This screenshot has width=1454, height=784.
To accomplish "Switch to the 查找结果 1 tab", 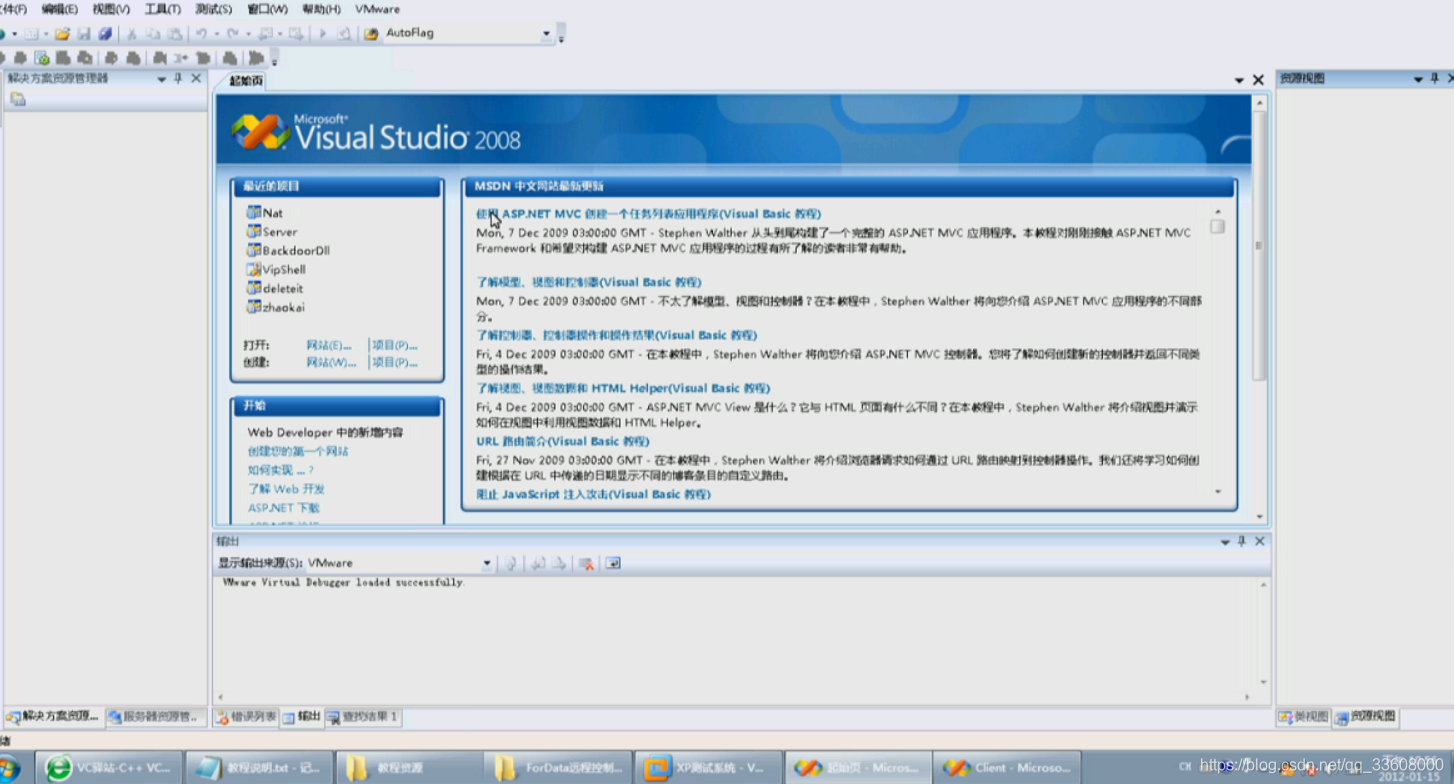I will 363,717.
